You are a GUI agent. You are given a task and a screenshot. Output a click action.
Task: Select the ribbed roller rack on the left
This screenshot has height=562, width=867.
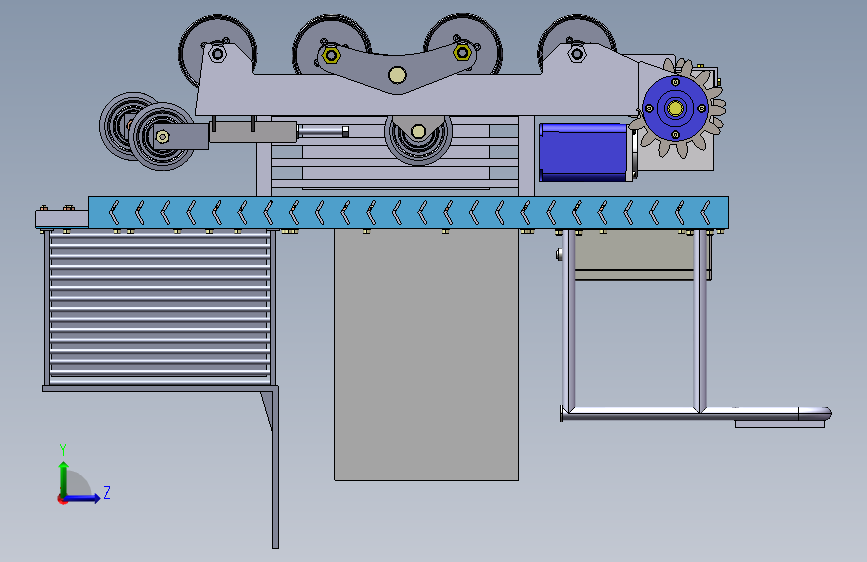tap(159, 308)
